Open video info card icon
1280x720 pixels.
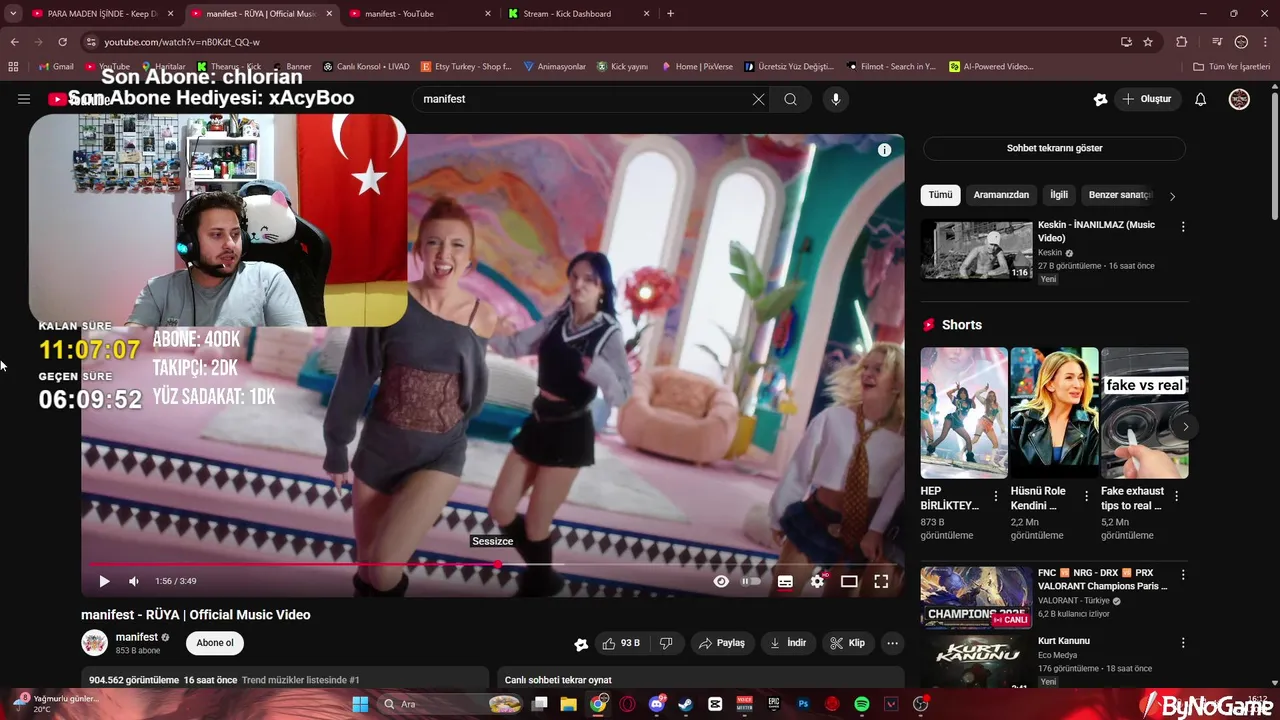[x=884, y=150]
